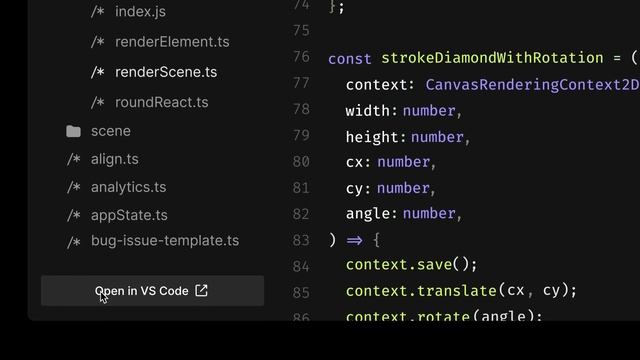This screenshot has width=640, height=360.
Task: Click external link icon beside VS Code label
Action: tap(201, 291)
